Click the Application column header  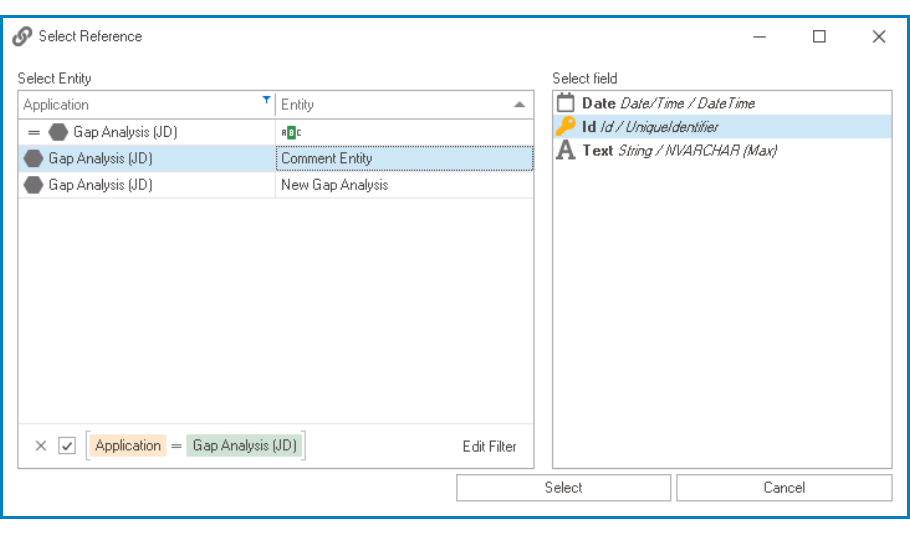coord(147,105)
